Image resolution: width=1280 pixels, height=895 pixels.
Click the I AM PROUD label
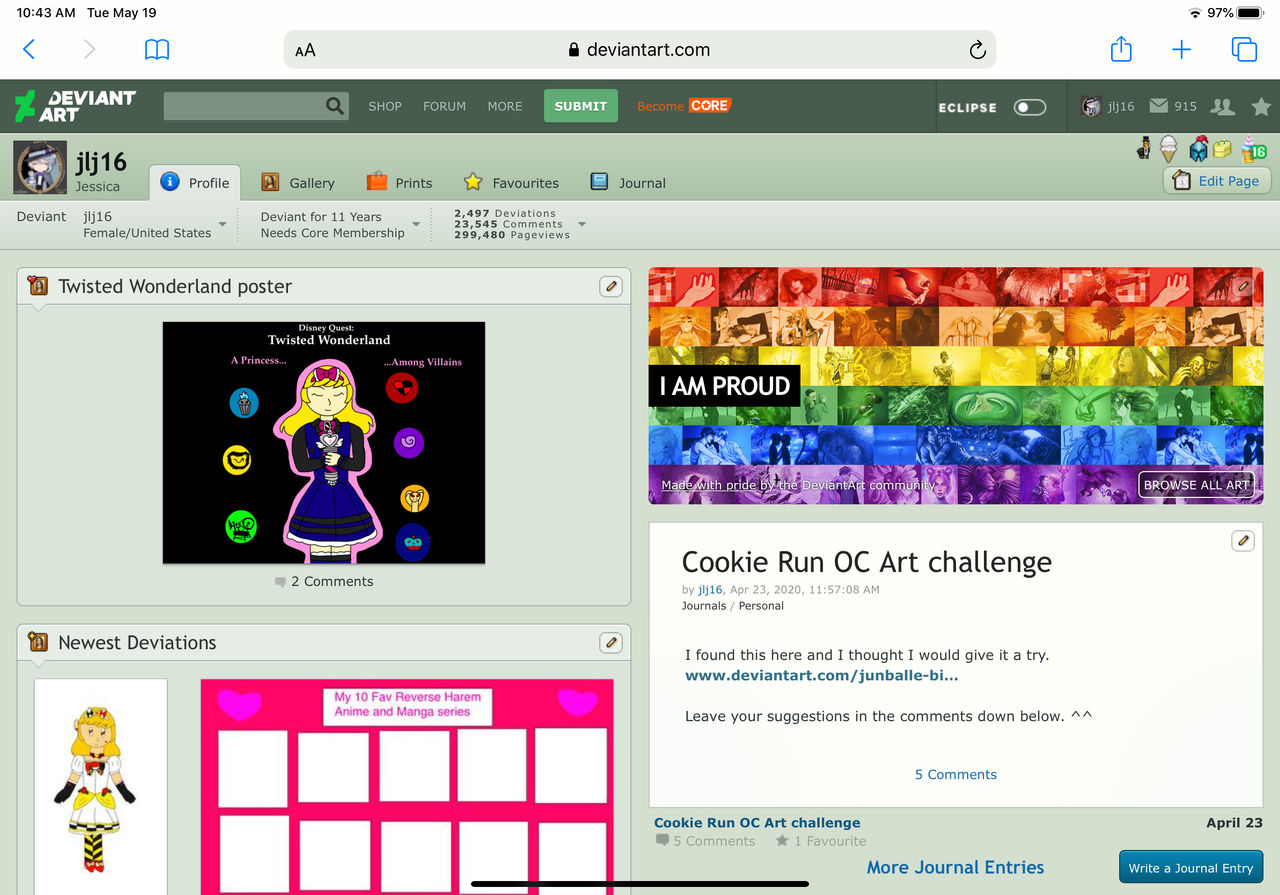pos(725,386)
